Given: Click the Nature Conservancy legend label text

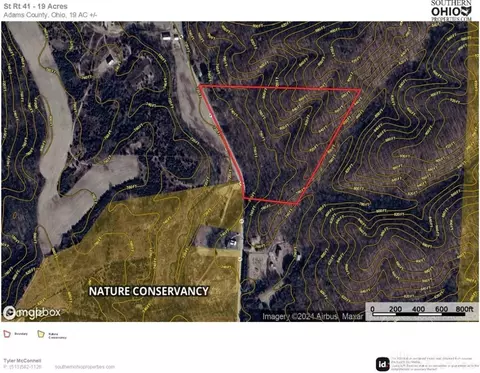Looking at the screenshot, I should pyautogui.click(x=57, y=335).
